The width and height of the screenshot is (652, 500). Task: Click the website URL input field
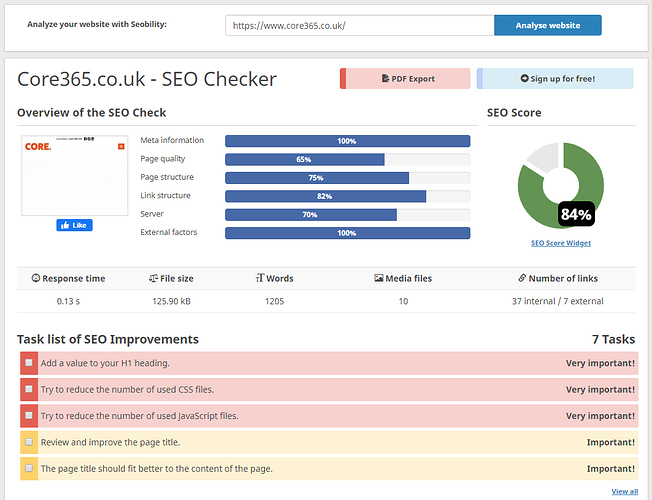pyautogui.click(x=359, y=25)
